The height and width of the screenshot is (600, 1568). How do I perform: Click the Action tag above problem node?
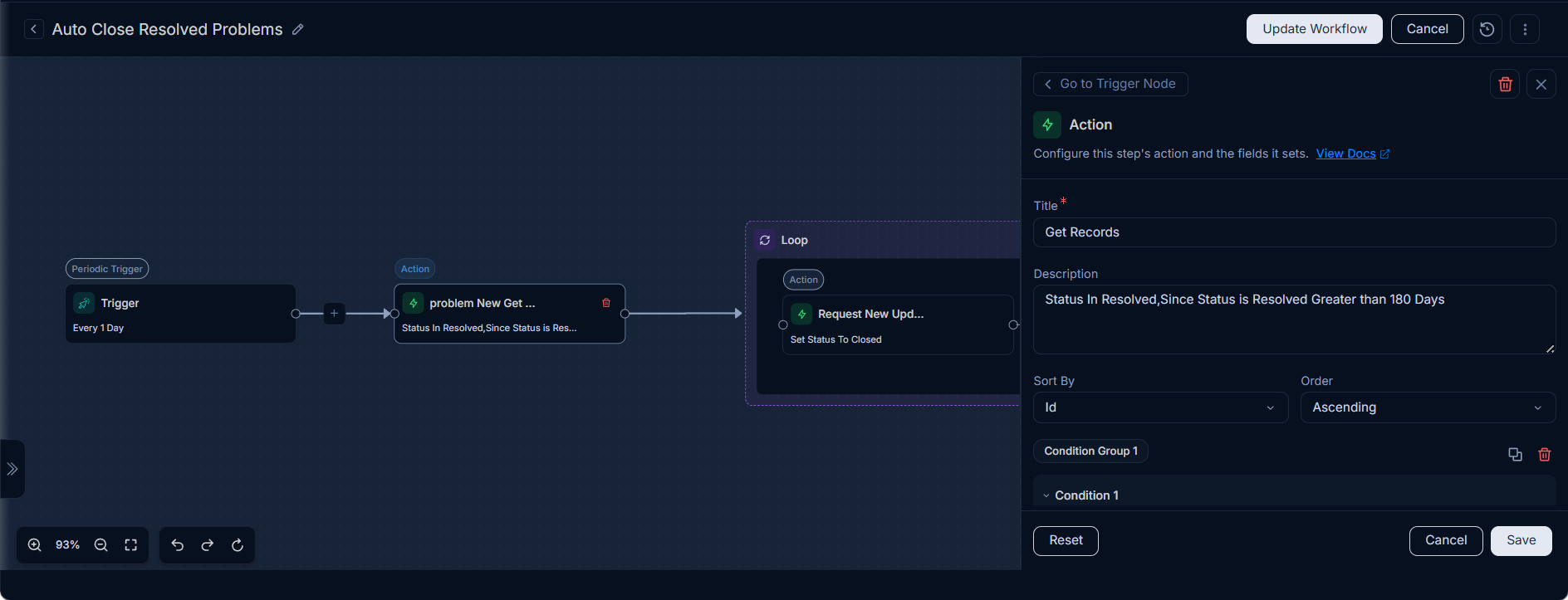pyautogui.click(x=415, y=269)
